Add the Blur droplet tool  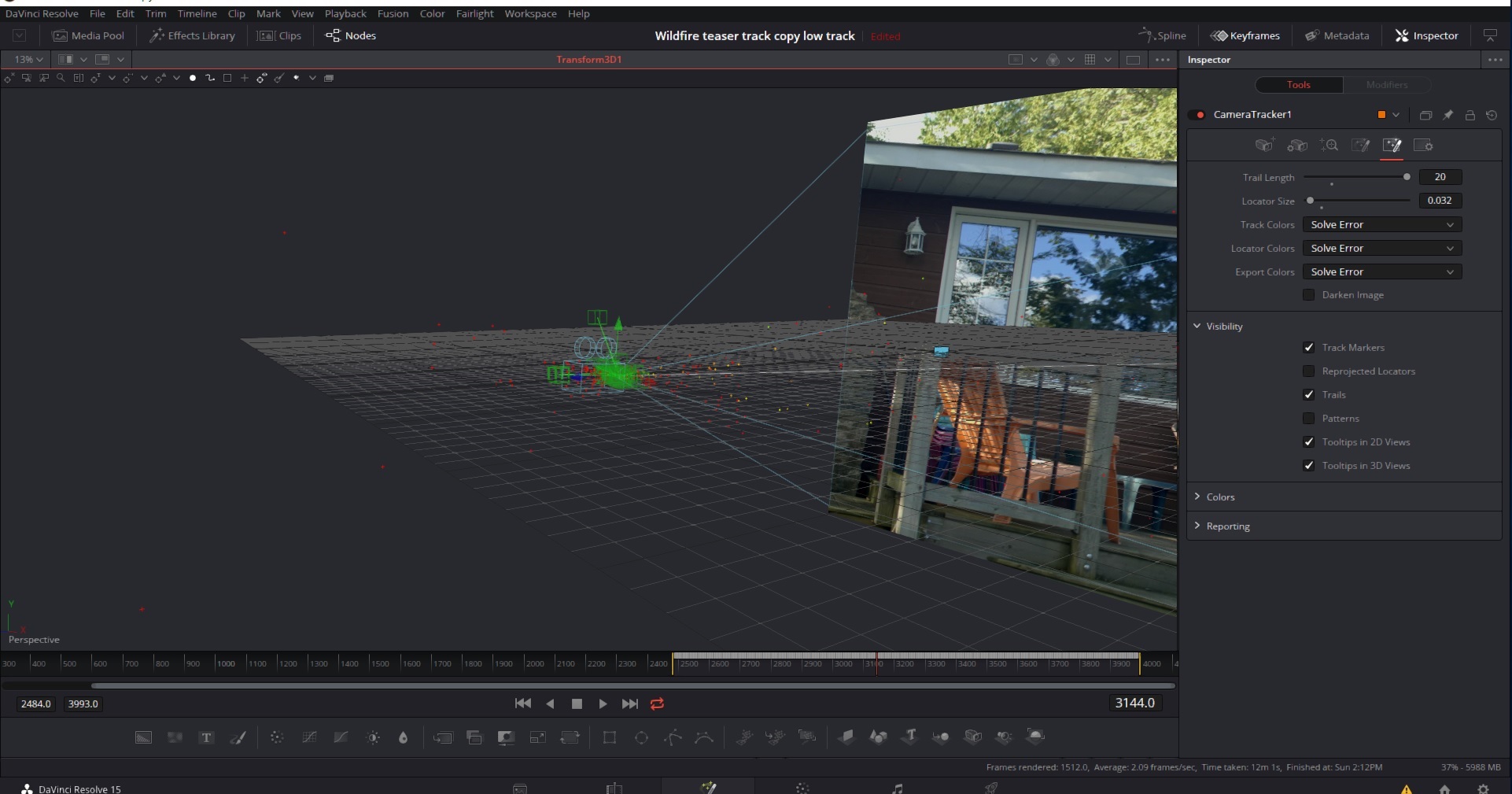[x=404, y=737]
